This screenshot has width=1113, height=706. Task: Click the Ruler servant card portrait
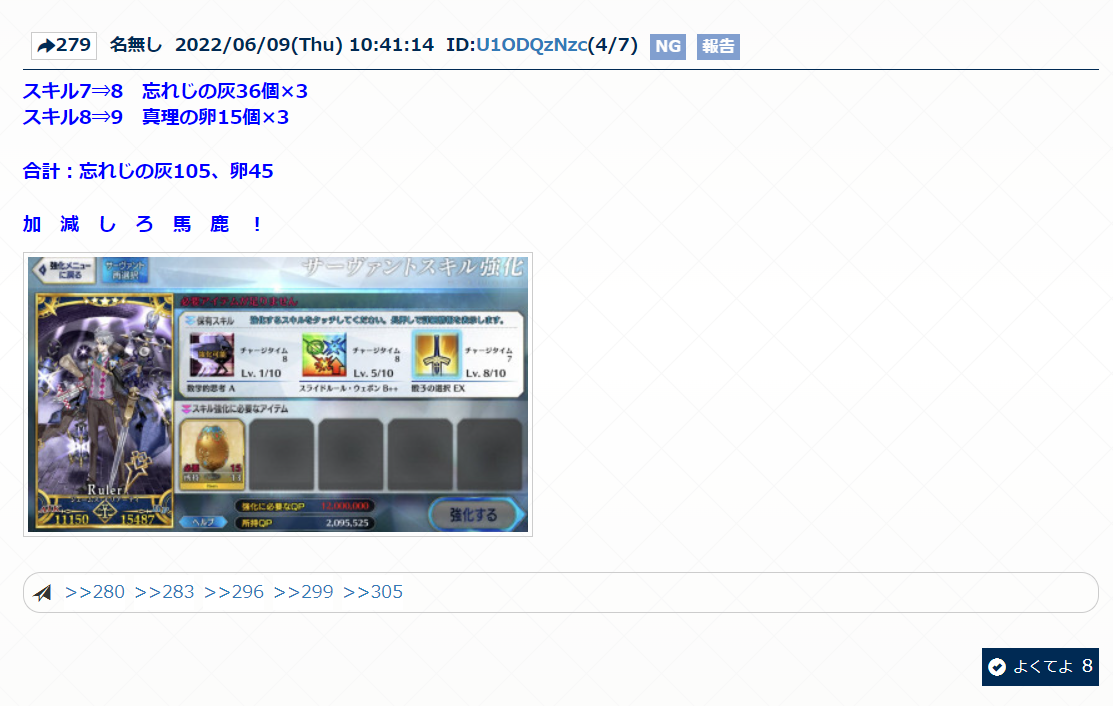(x=104, y=400)
